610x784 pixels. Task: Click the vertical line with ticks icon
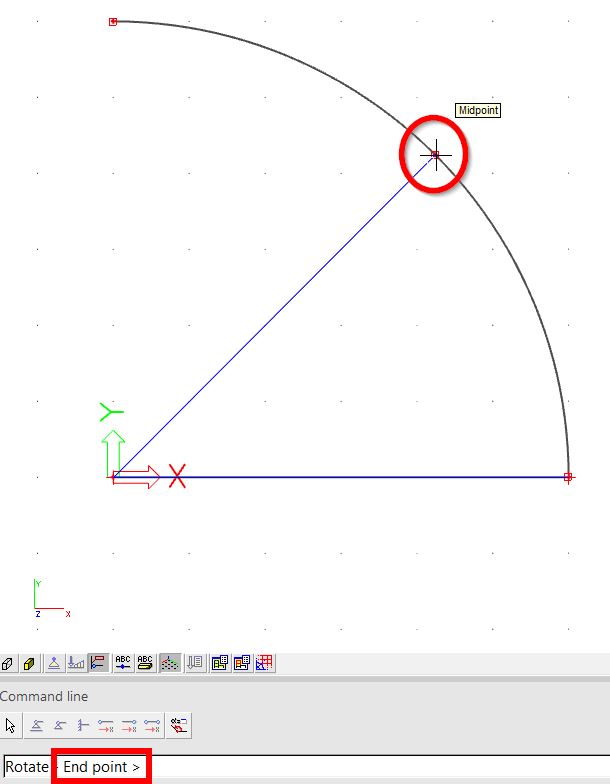83,726
